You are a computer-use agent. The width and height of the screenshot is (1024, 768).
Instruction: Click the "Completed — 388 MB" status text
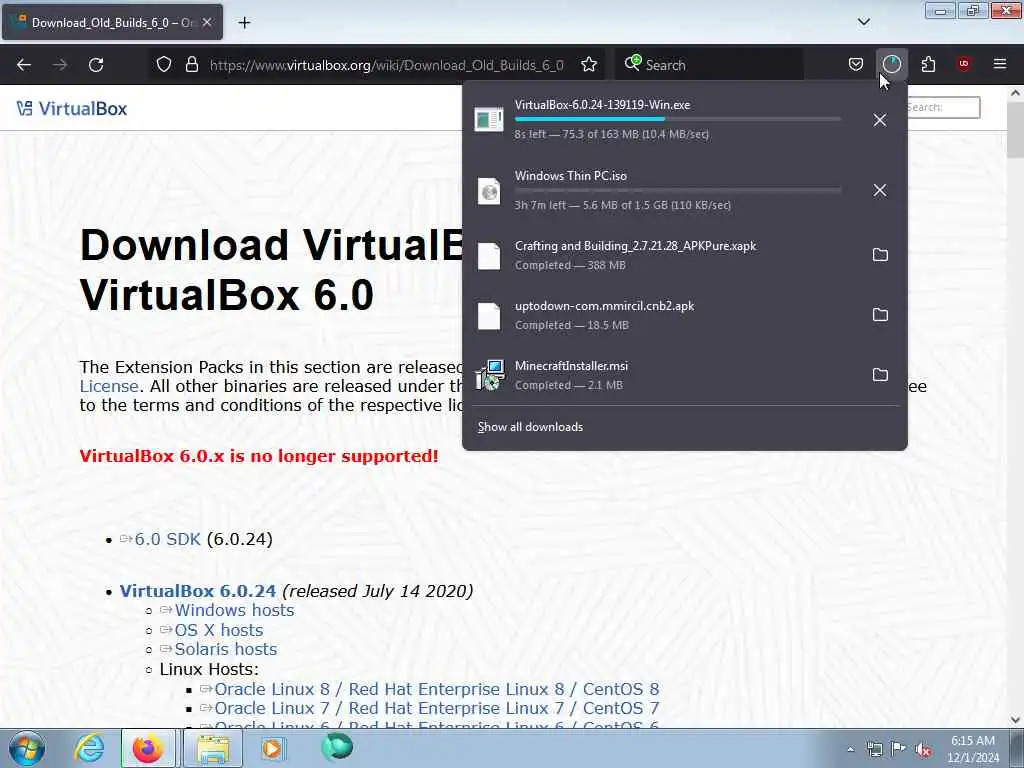(570, 265)
